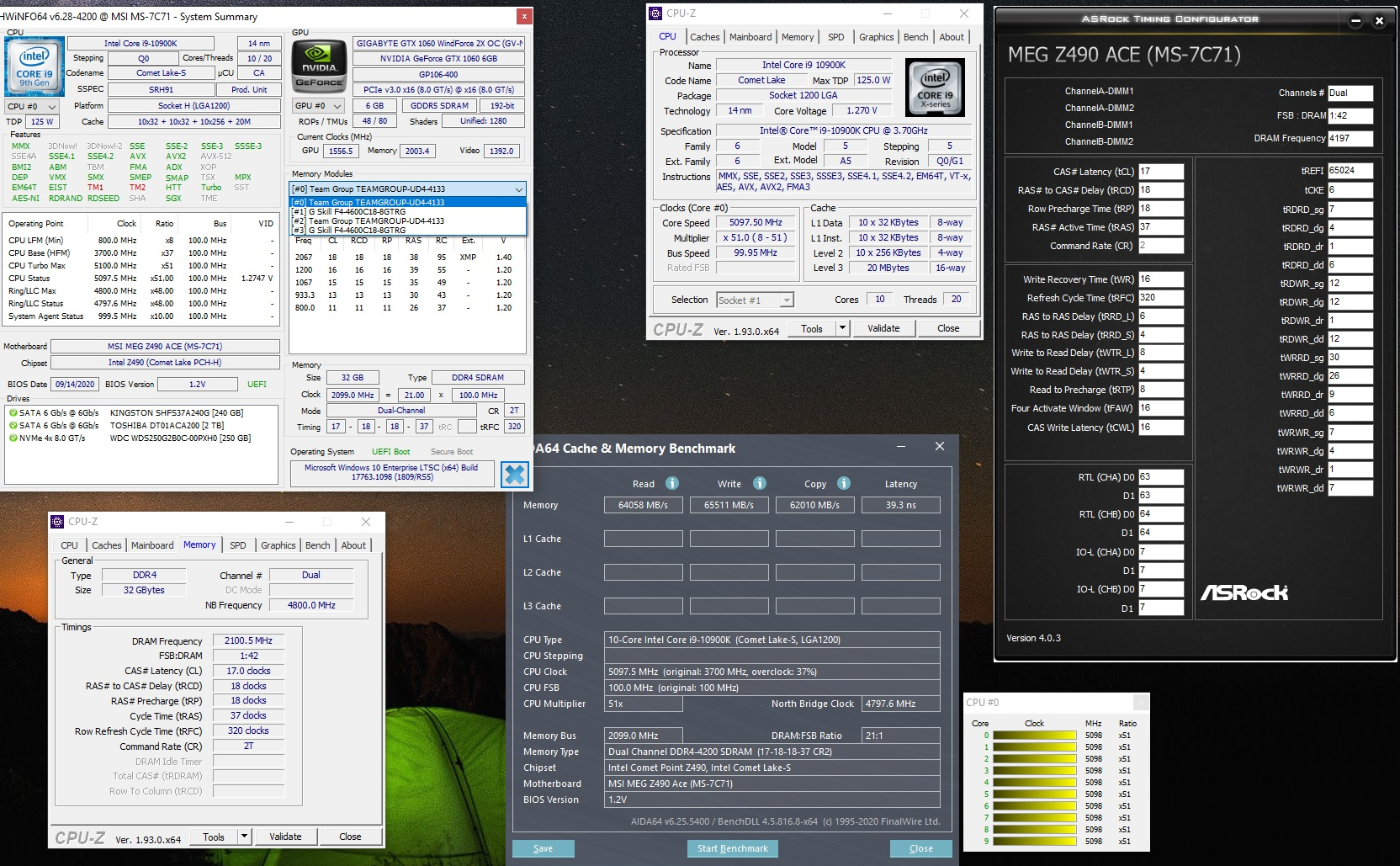This screenshot has height=866, width=1400.
Task: Click the green status icon of the KINGSTON drive
Action: [13, 413]
